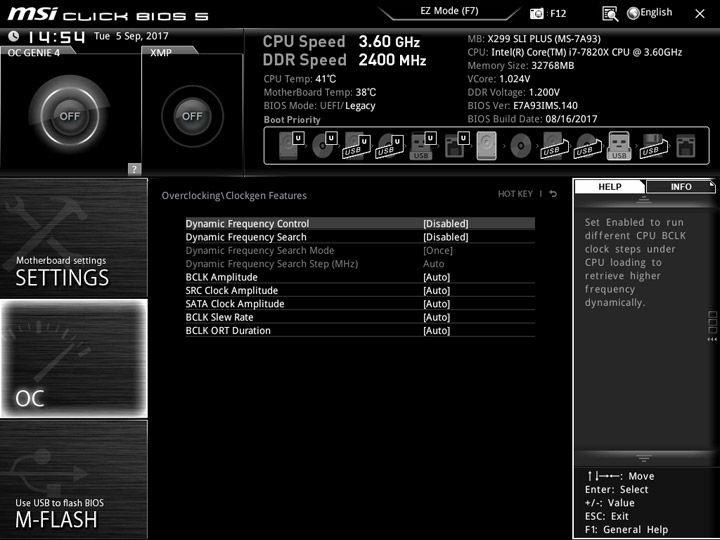
Task: Click the DDR Speed 2400 MHz readout
Action: (x=344, y=60)
